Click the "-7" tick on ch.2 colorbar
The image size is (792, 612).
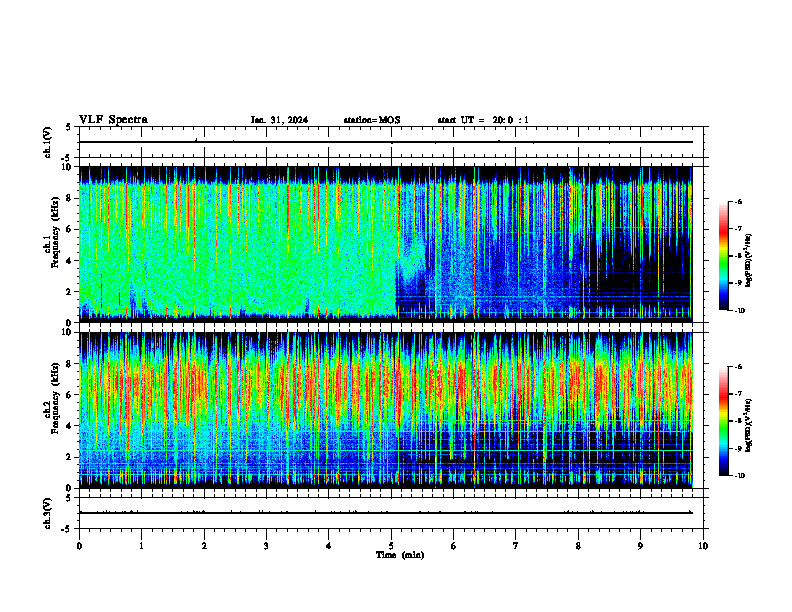click(x=738, y=394)
